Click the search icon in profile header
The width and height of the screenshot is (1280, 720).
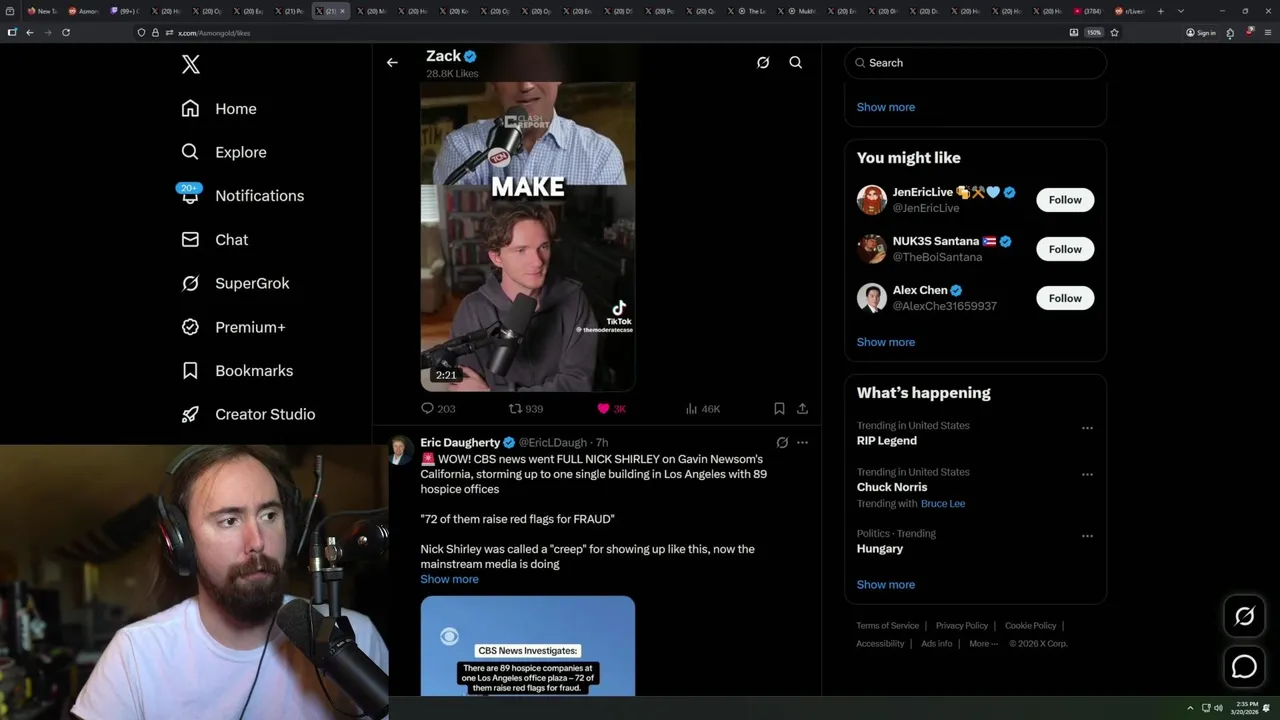pos(796,62)
